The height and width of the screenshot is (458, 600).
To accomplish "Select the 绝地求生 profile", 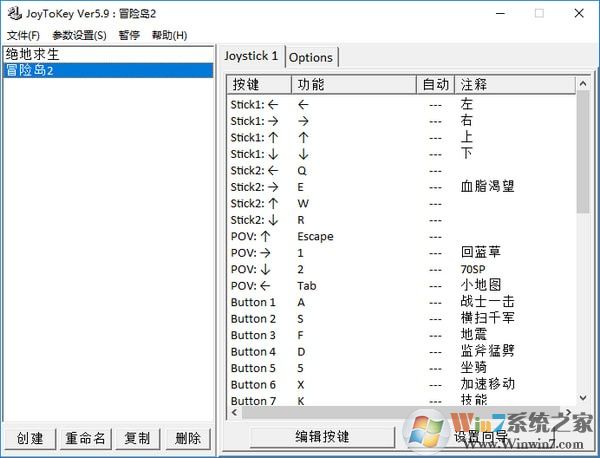I will click(x=32, y=54).
